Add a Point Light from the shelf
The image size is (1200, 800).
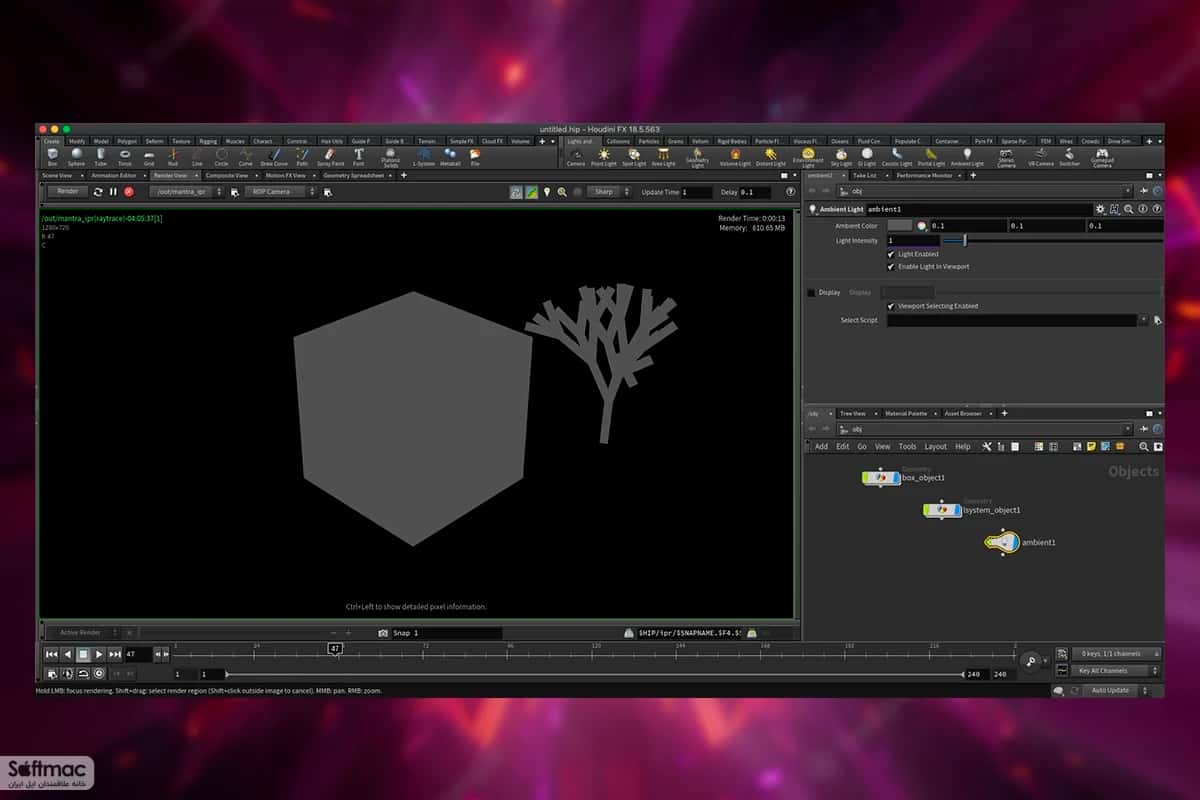coord(604,157)
